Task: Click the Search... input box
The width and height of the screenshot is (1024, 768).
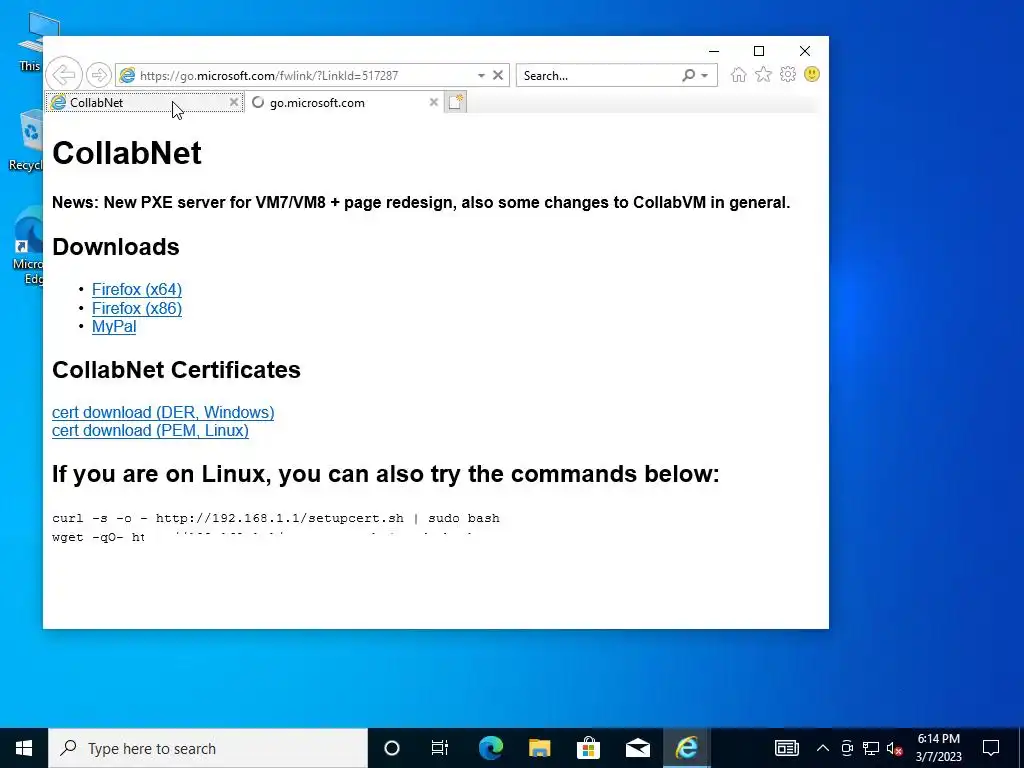Action: (599, 75)
